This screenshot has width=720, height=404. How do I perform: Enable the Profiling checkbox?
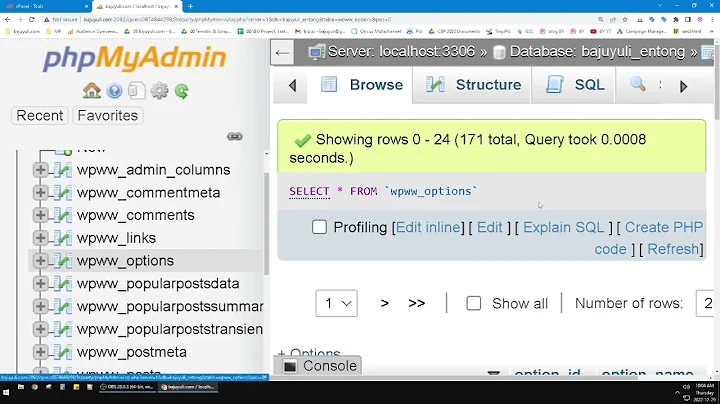click(x=319, y=227)
